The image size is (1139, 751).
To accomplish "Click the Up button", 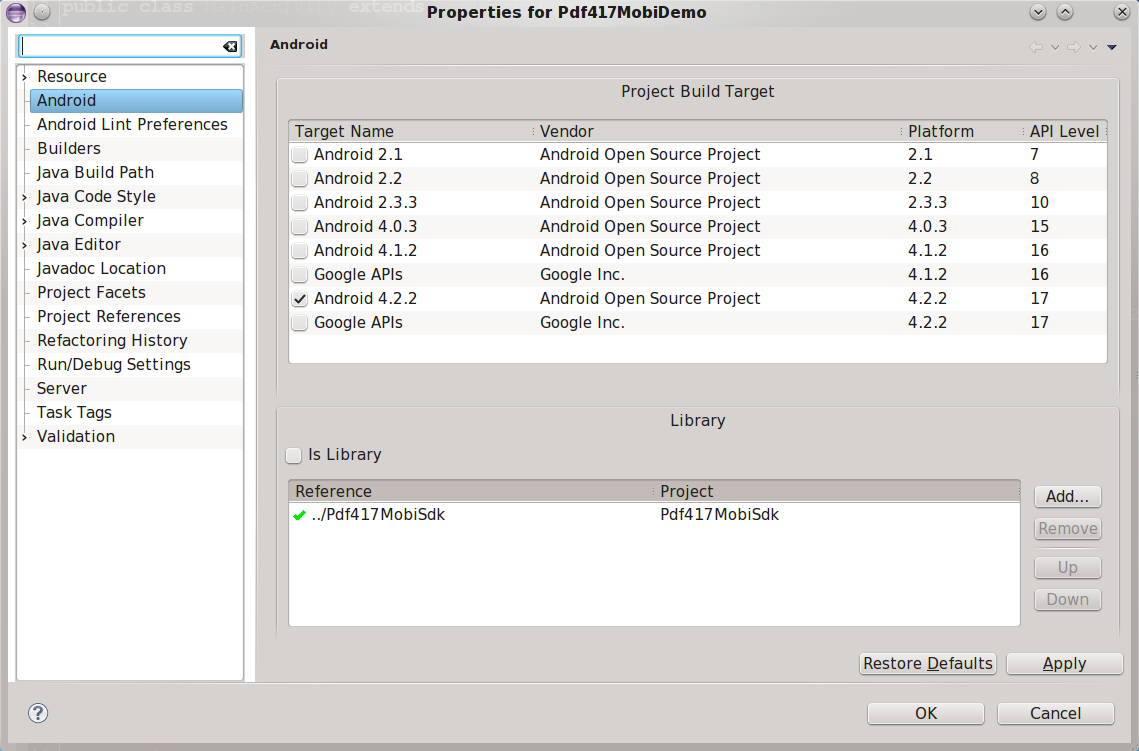I will (1067, 568).
